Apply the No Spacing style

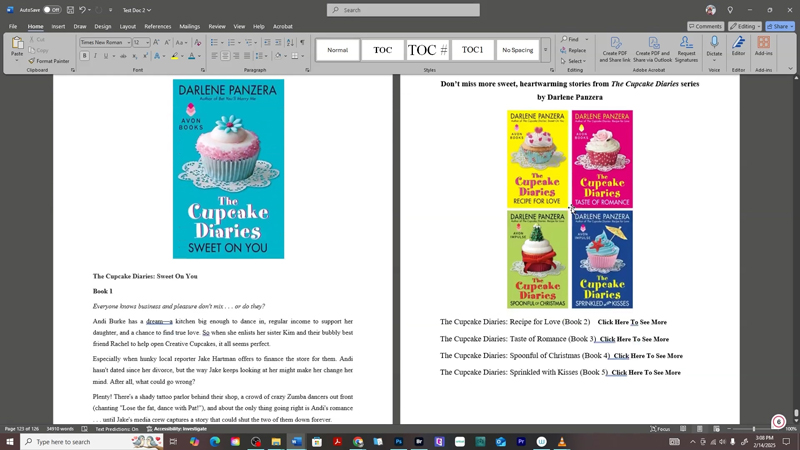517,50
